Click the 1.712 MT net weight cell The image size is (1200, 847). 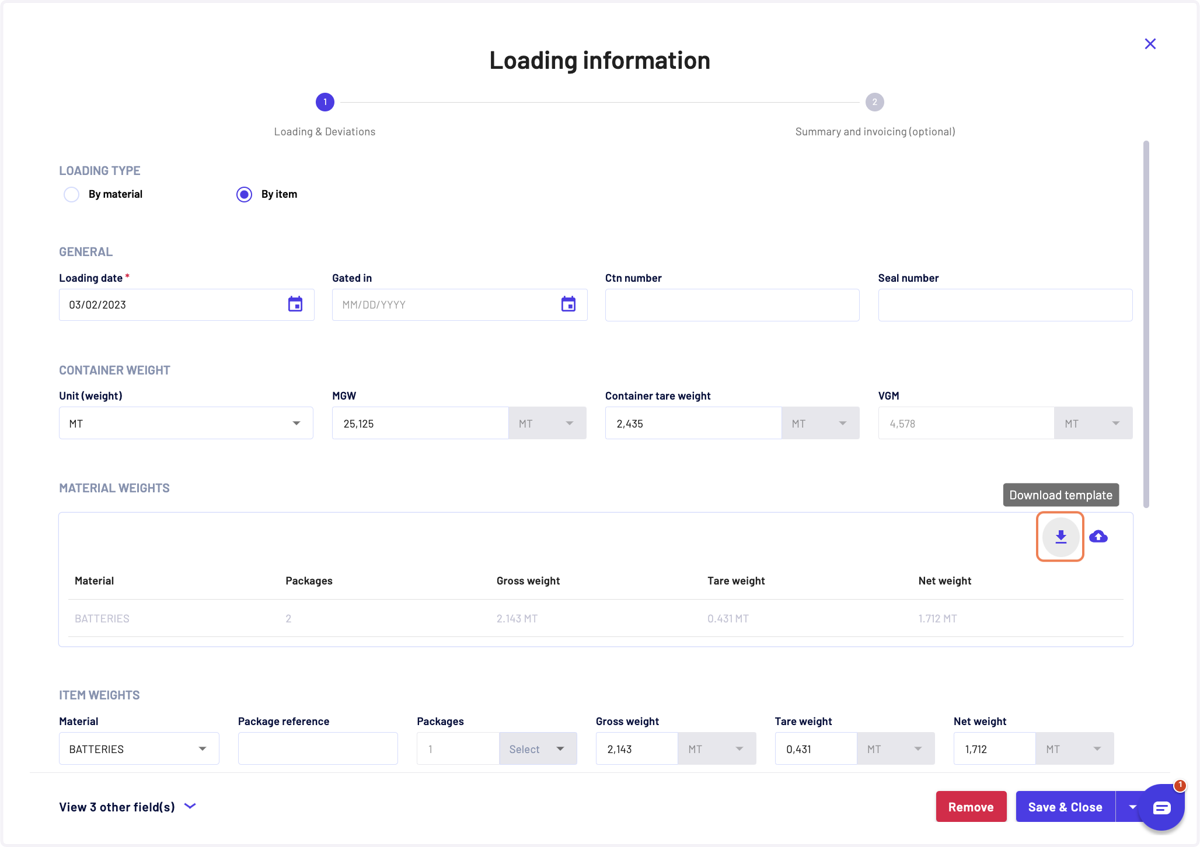pos(938,619)
